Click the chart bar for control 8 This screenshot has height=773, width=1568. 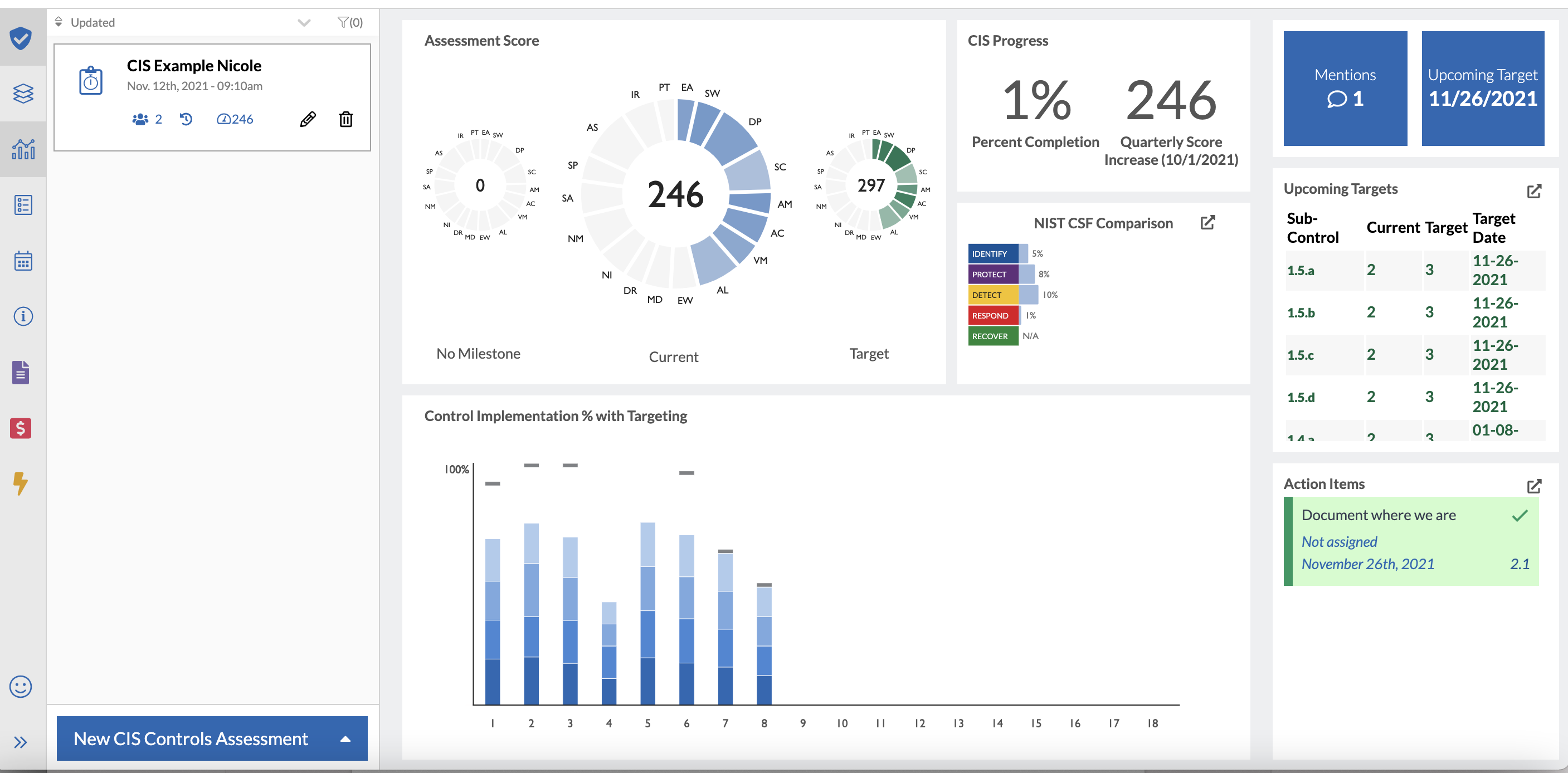pos(764,646)
